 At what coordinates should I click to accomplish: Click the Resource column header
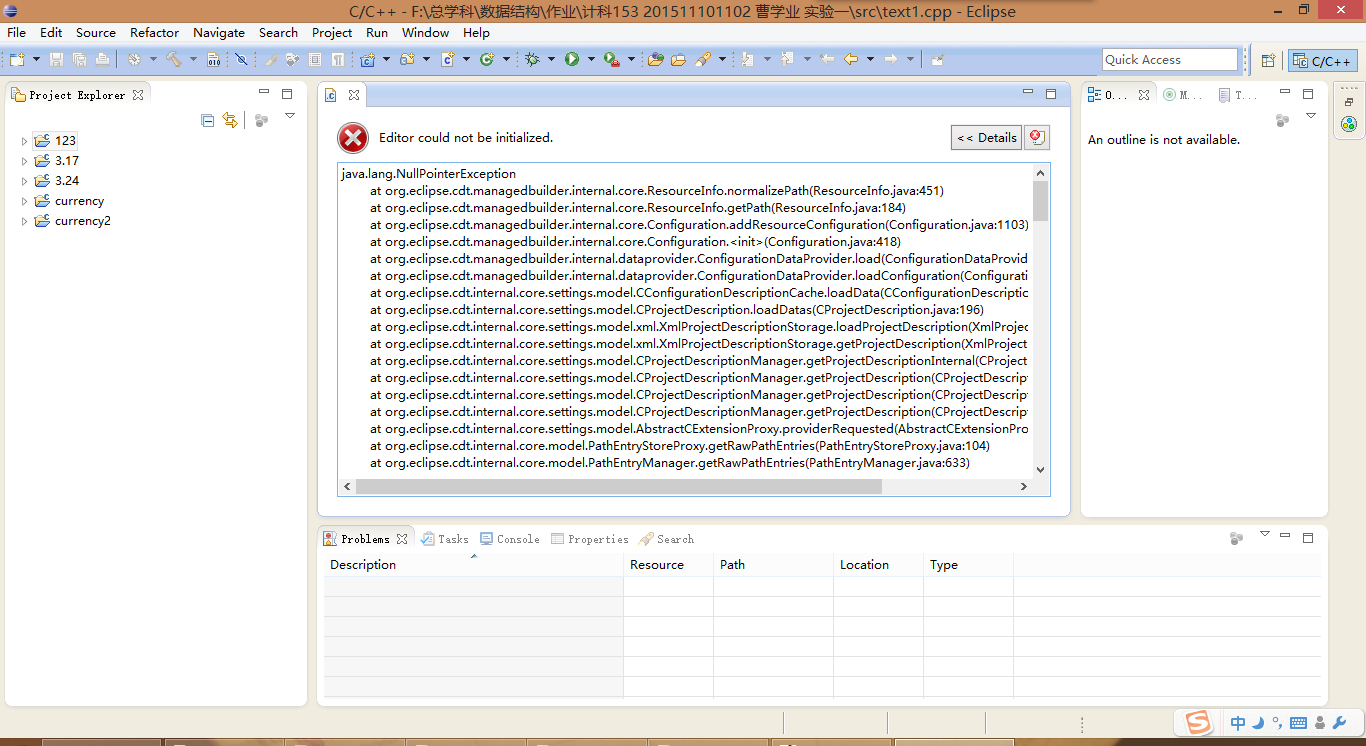[668, 565]
